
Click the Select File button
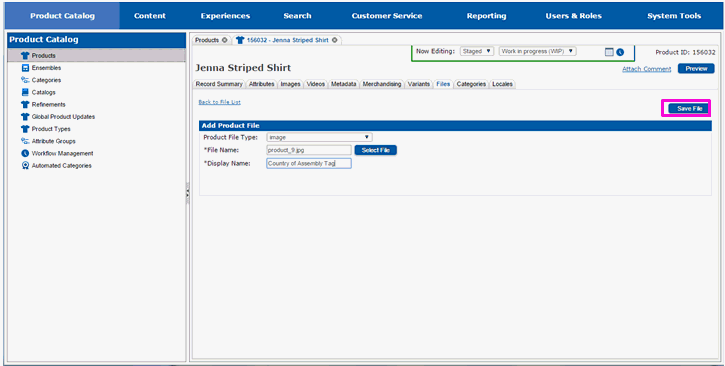tap(375, 150)
